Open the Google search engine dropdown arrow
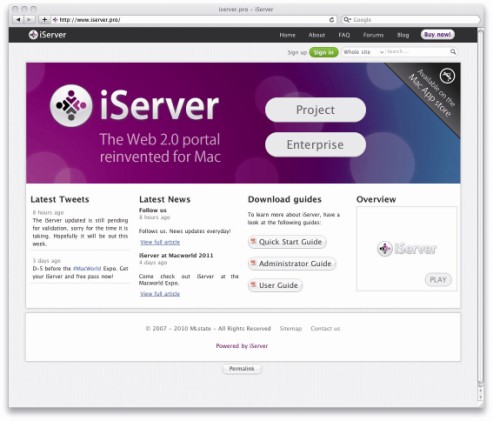This screenshot has width=493, height=421. (x=347, y=20)
